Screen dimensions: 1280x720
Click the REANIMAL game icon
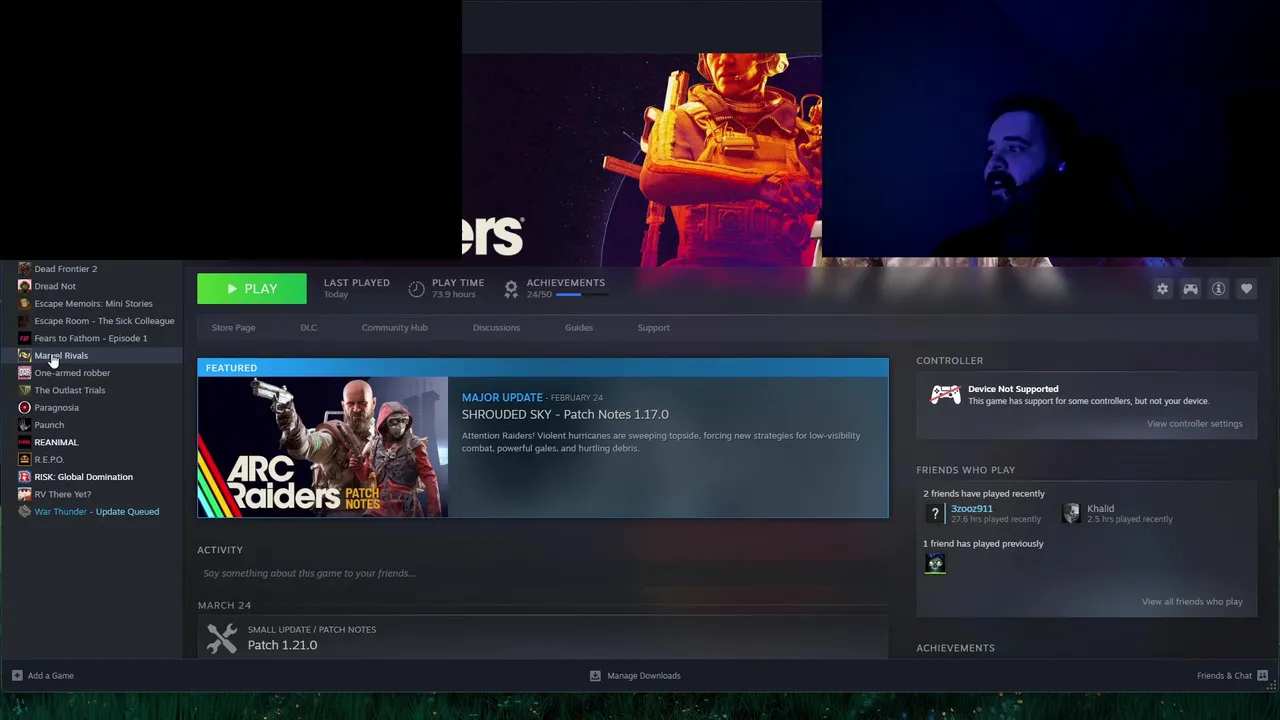pyautogui.click(x=25, y=442)
